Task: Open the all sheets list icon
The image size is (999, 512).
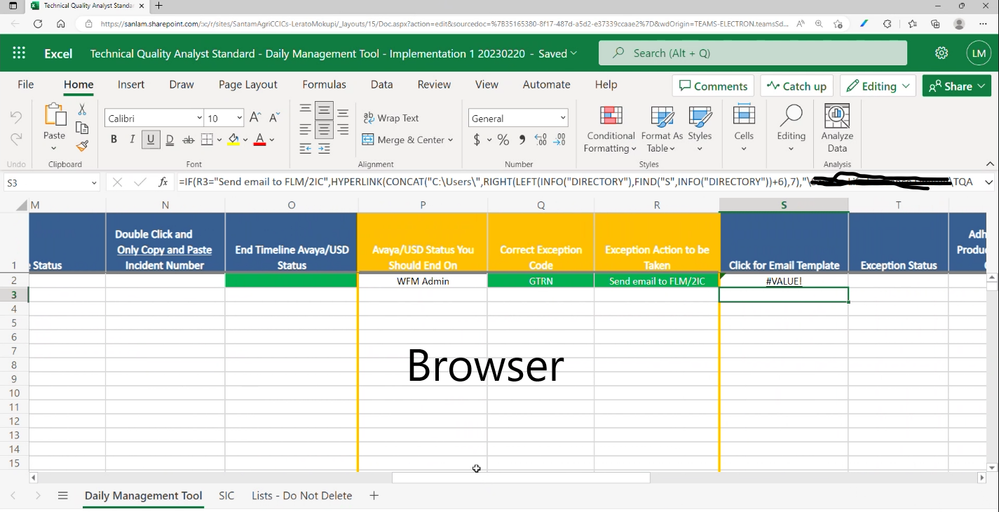Action: [x=62, y=495]
